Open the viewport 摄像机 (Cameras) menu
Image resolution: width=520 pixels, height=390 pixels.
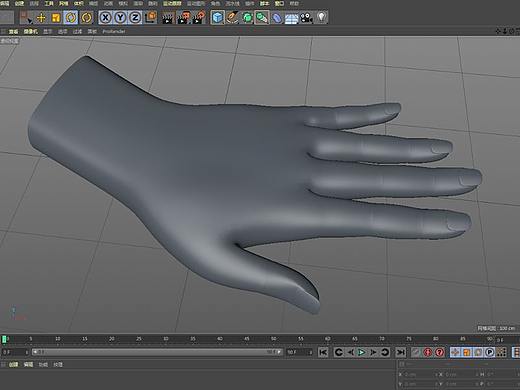coord(31,32)
